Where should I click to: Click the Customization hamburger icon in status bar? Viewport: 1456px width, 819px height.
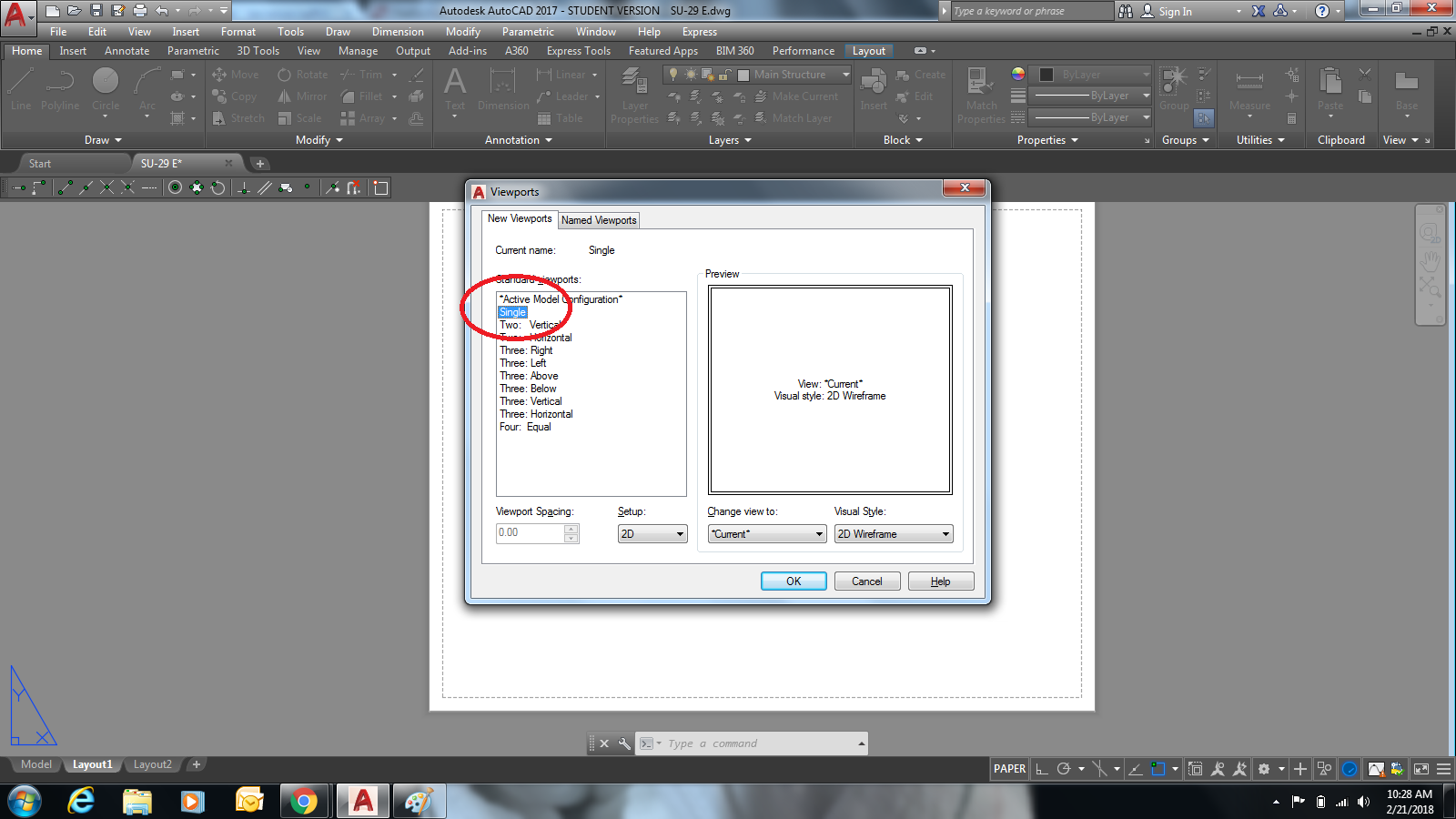1444,769
